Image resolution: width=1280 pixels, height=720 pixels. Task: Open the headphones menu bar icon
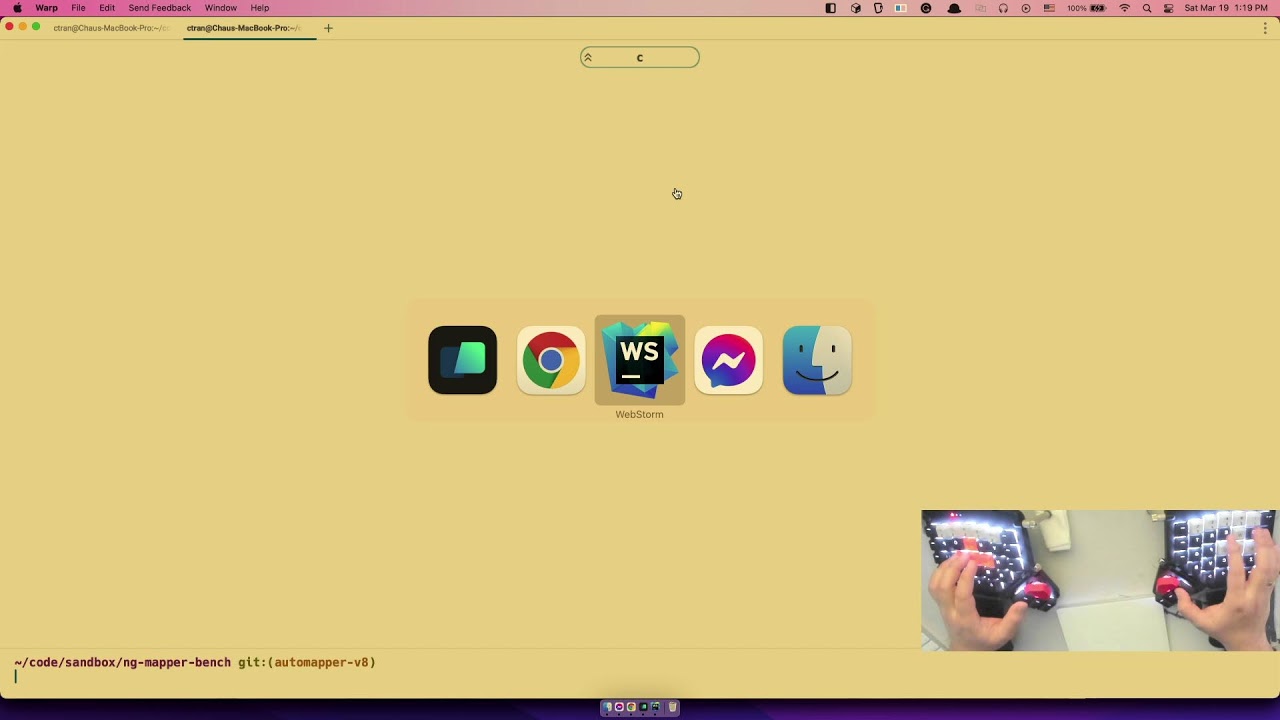(1003, 8)
